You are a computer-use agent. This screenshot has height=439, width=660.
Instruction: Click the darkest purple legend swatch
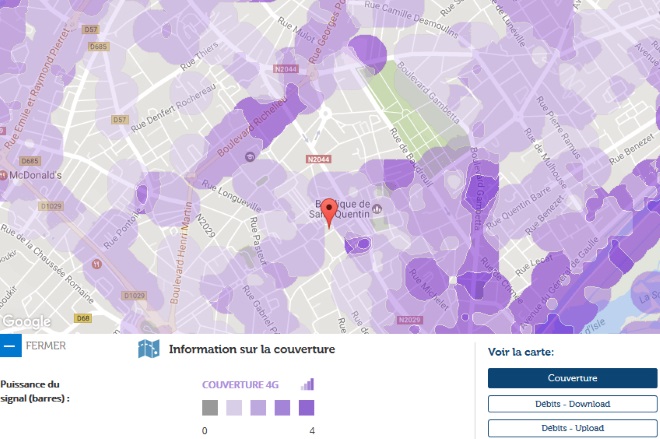(306, 408)
